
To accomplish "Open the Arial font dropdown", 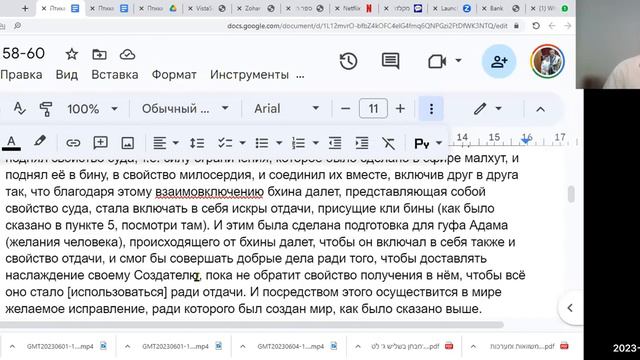I will coord(286,109).
